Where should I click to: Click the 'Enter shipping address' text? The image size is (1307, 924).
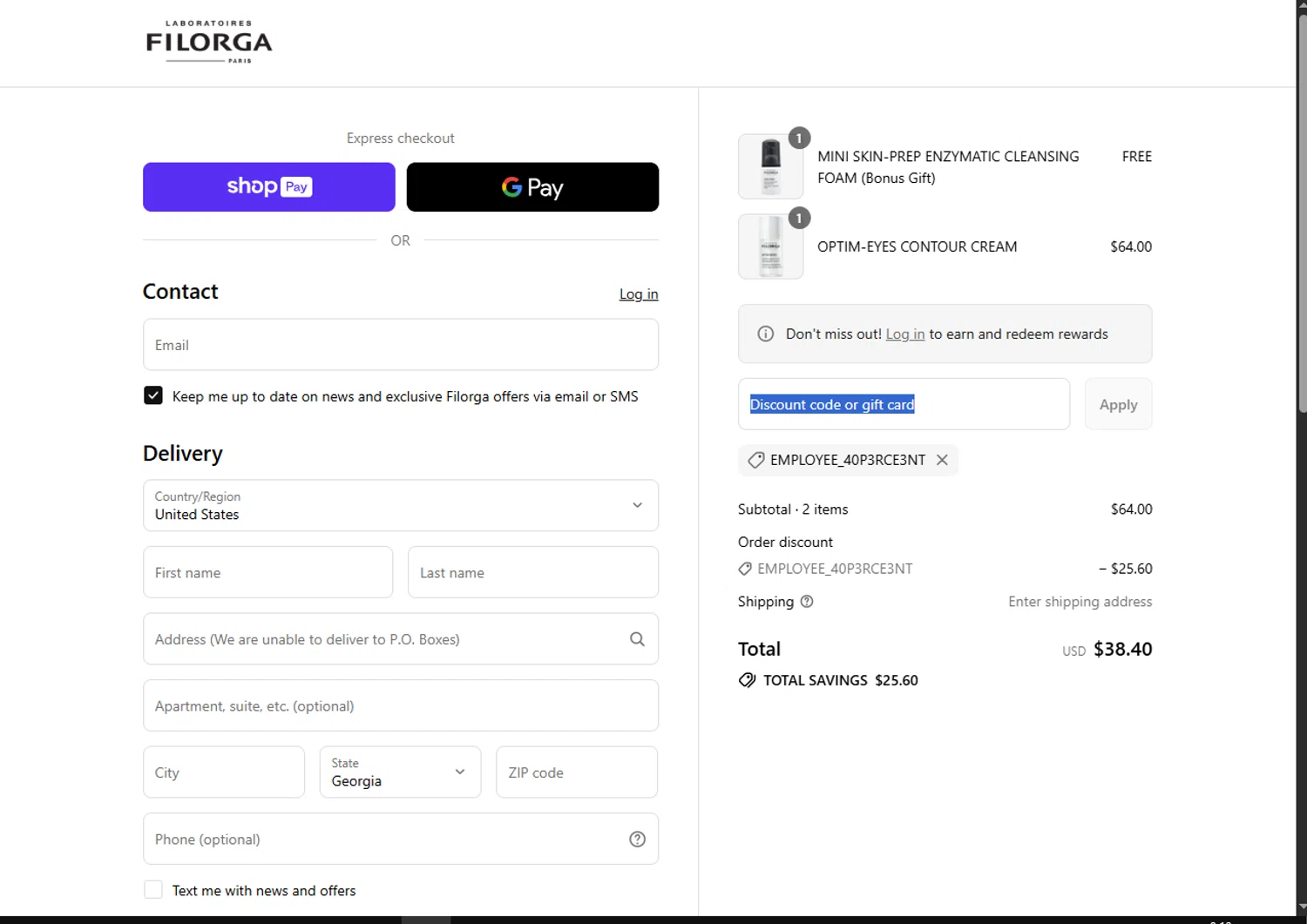1080,602
